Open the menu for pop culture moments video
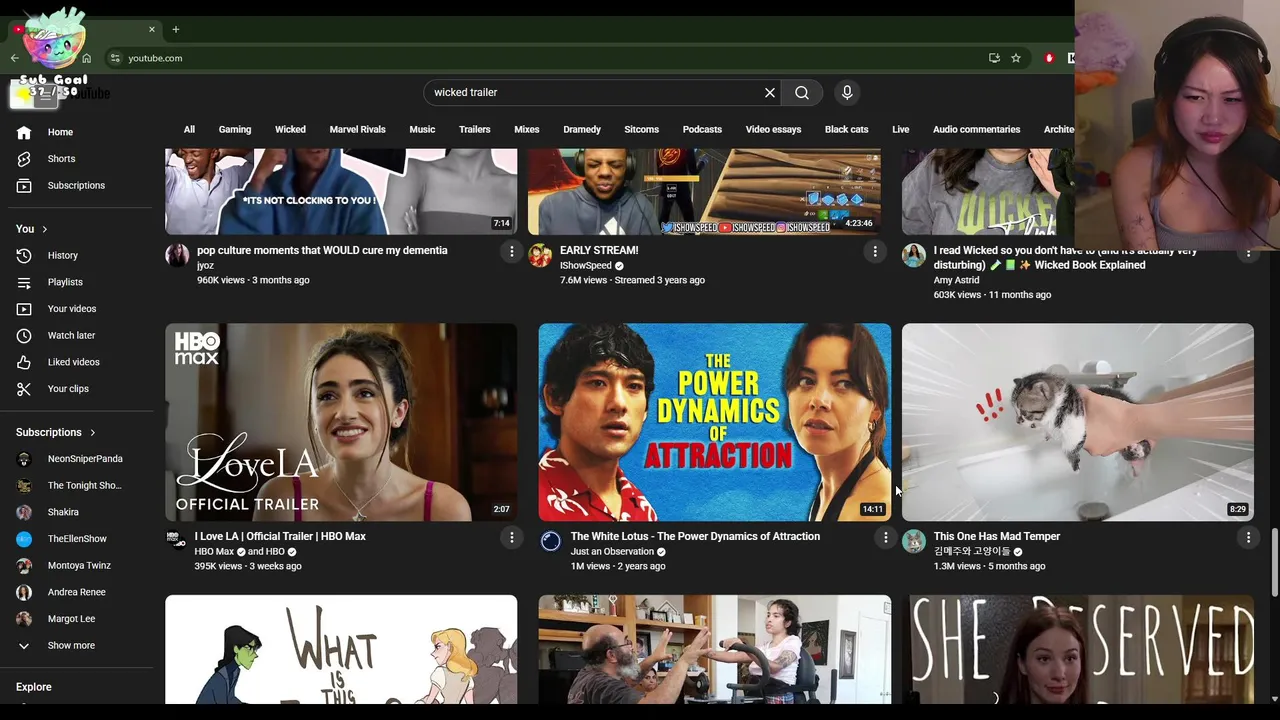Screen dimensions: 1280x720 pos(512,252)
